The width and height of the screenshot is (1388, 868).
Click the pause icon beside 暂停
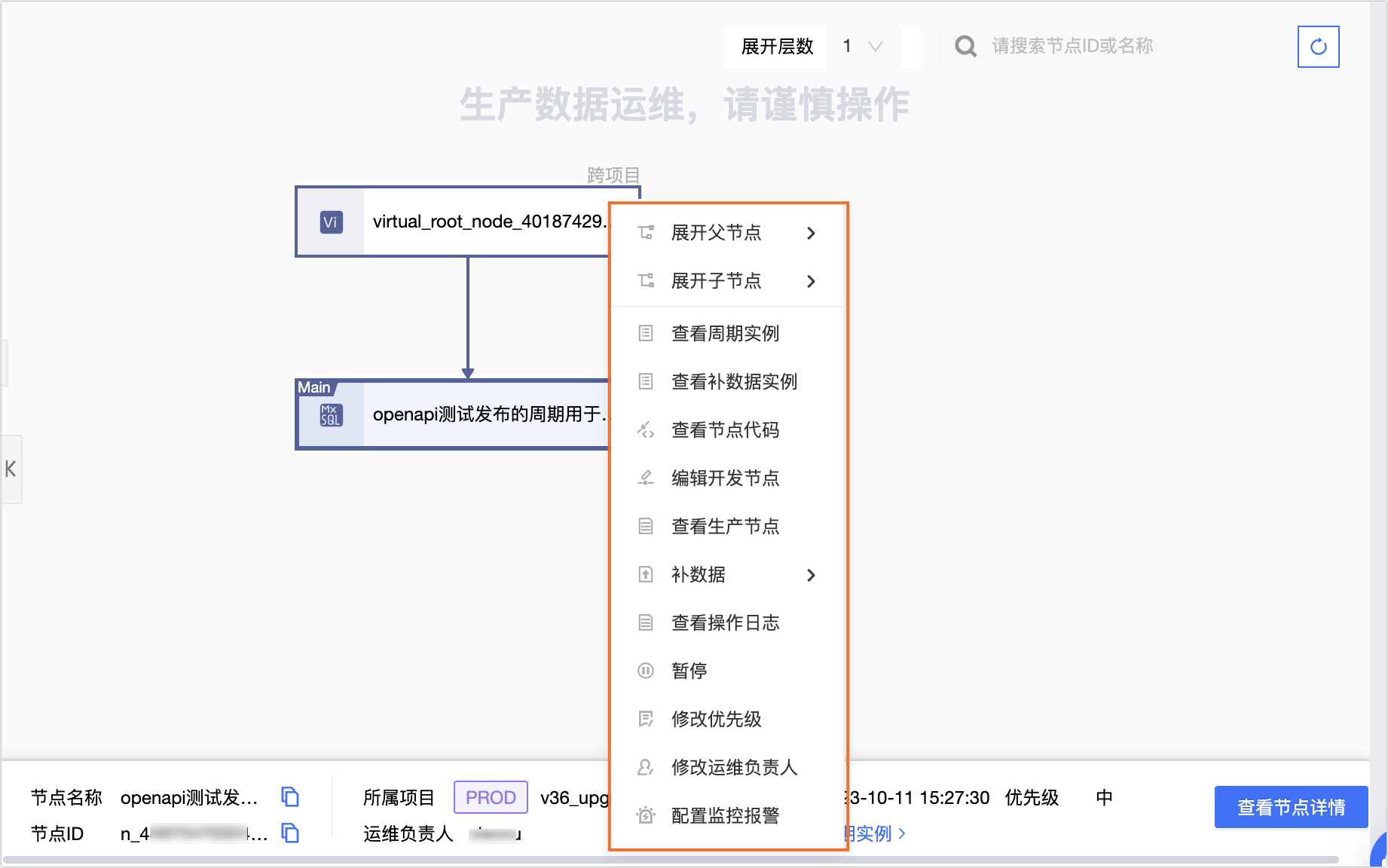pos(646,671)
